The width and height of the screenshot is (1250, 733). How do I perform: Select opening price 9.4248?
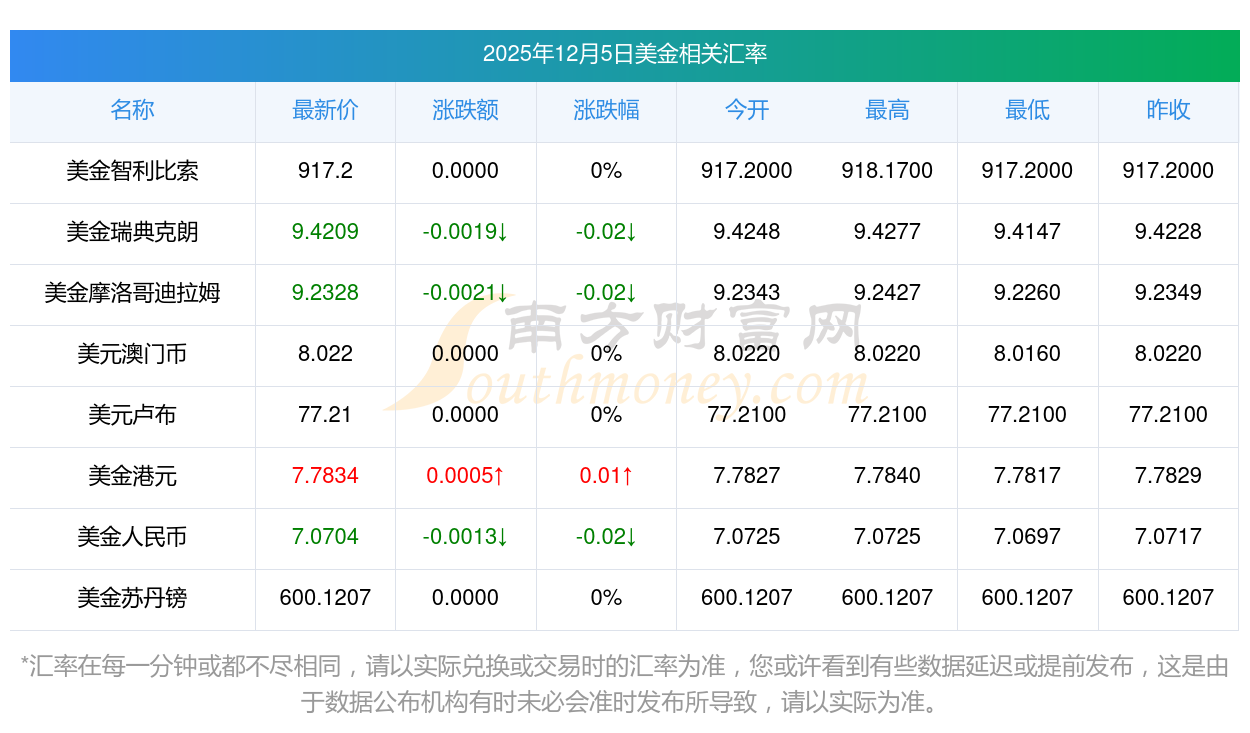tap(747, 232)
